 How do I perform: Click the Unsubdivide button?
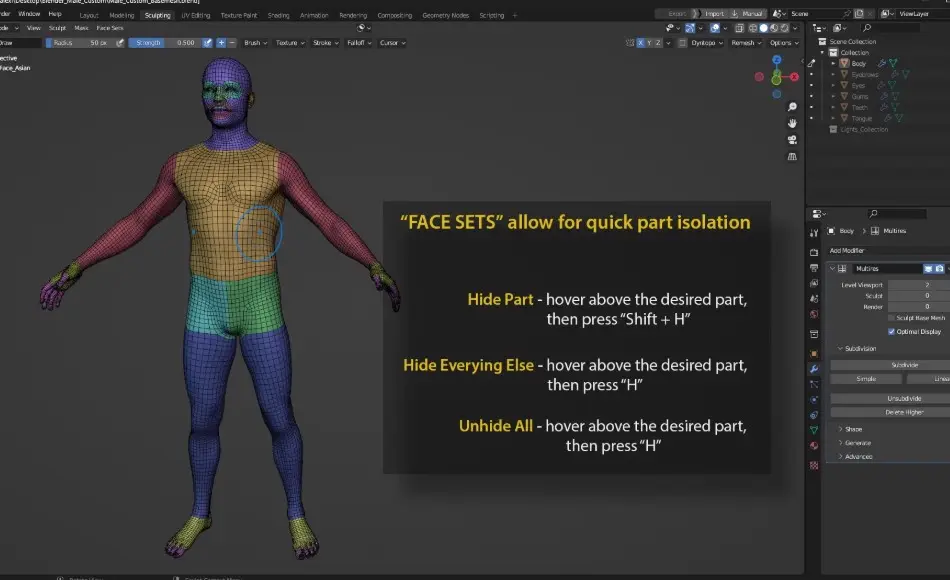pyautogui.click(x=904, y=399)
